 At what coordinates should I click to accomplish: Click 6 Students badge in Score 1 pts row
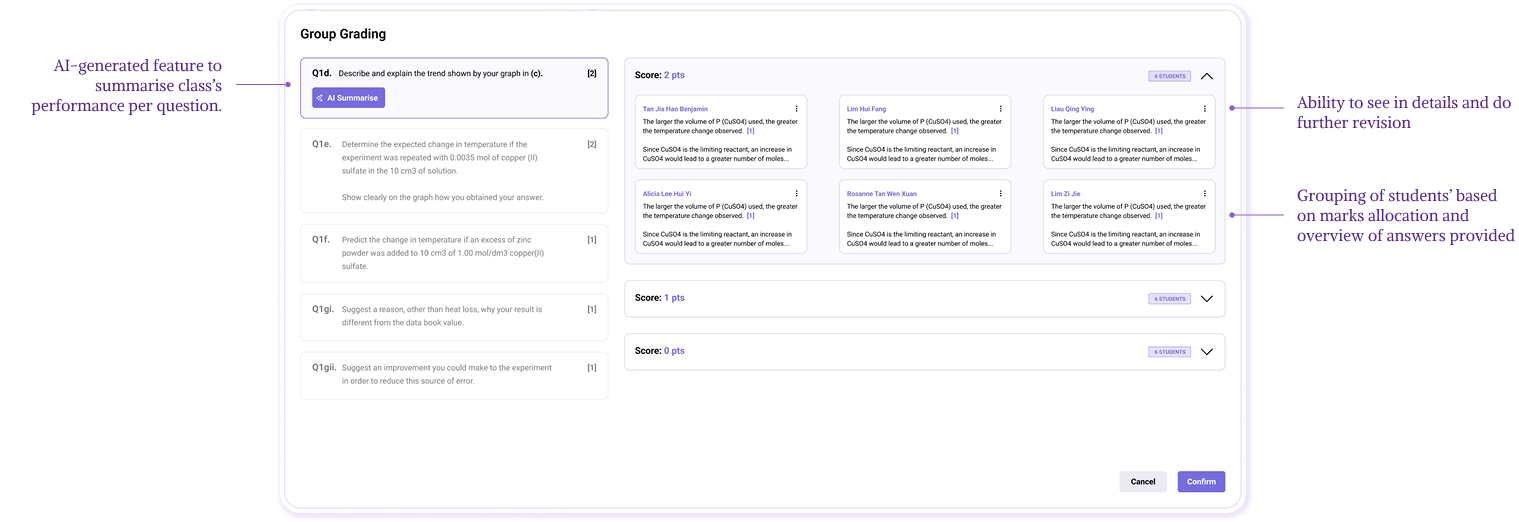[1169, 299]
